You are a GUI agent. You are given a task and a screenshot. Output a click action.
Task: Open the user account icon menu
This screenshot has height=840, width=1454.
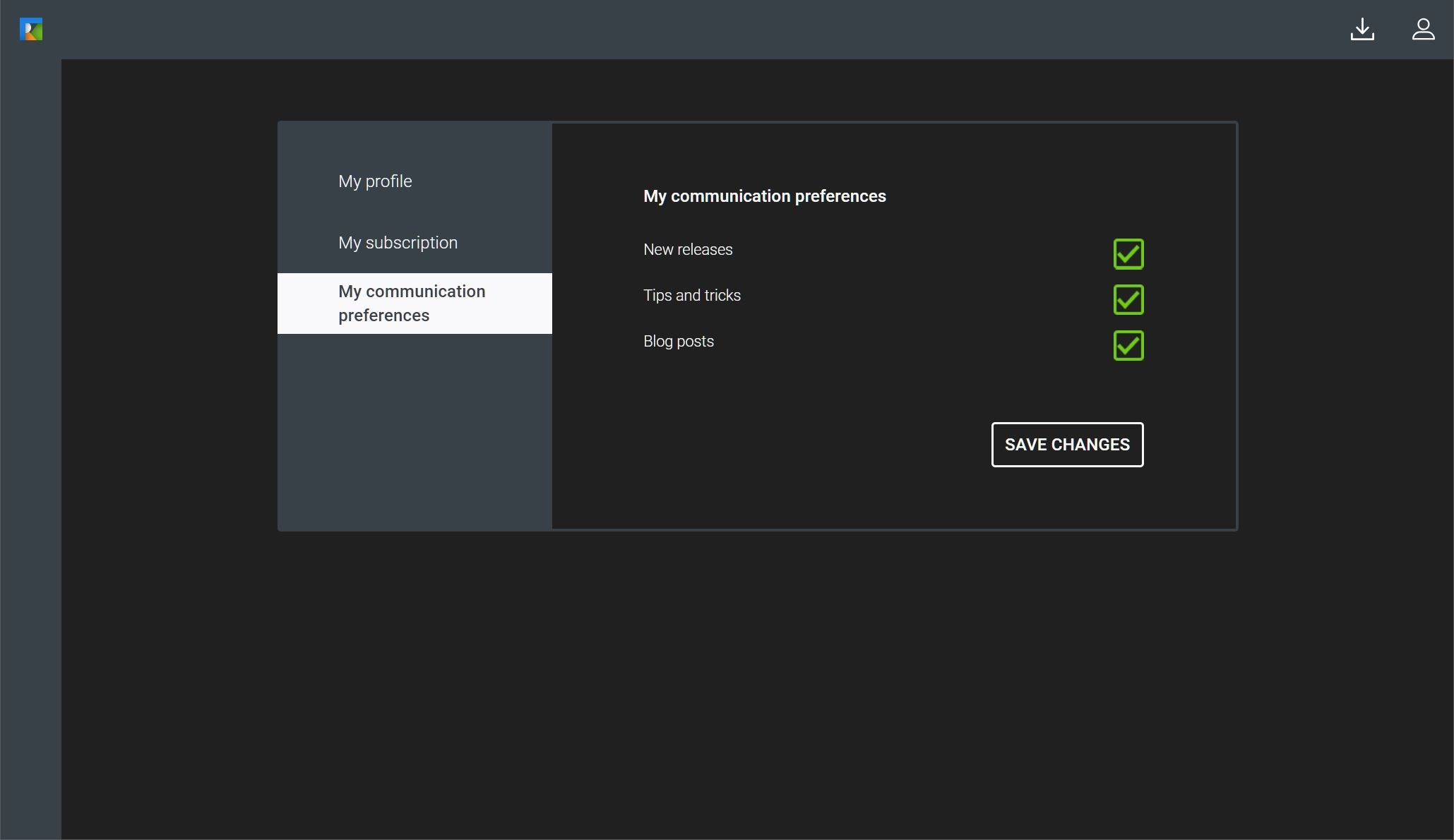tap(1423, 30)
